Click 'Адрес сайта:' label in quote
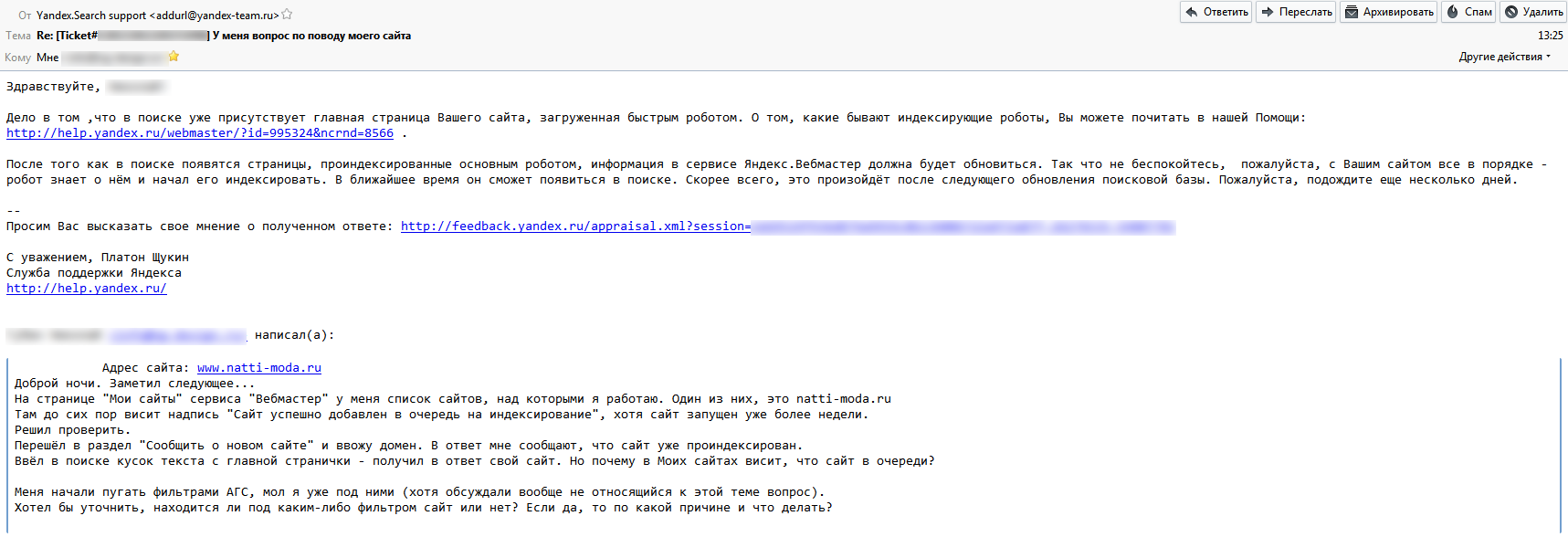This screenshot has height=537, width=1568. click(x=146, y=368)
